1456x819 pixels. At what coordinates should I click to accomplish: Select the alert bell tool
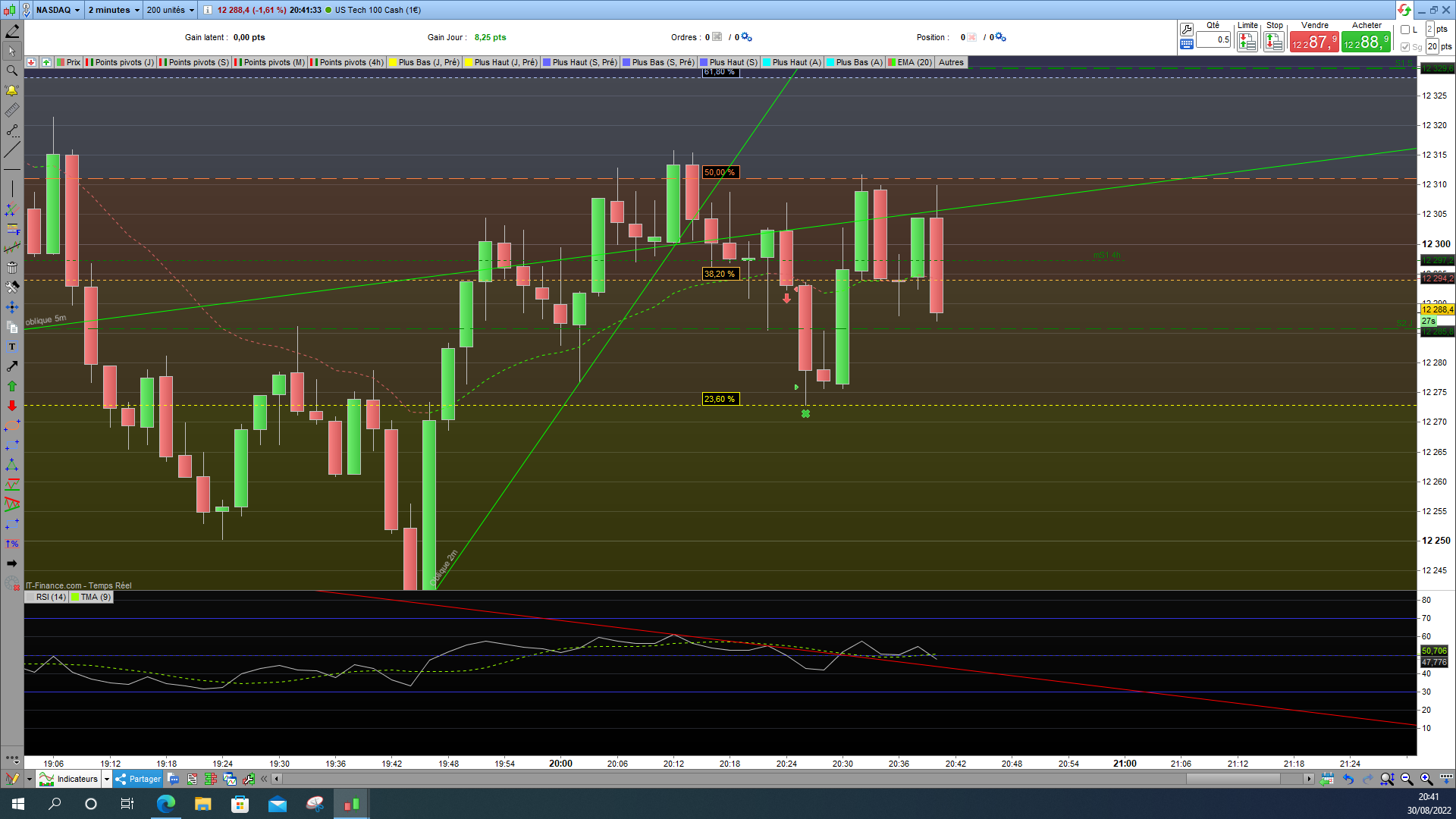[11, 90]
